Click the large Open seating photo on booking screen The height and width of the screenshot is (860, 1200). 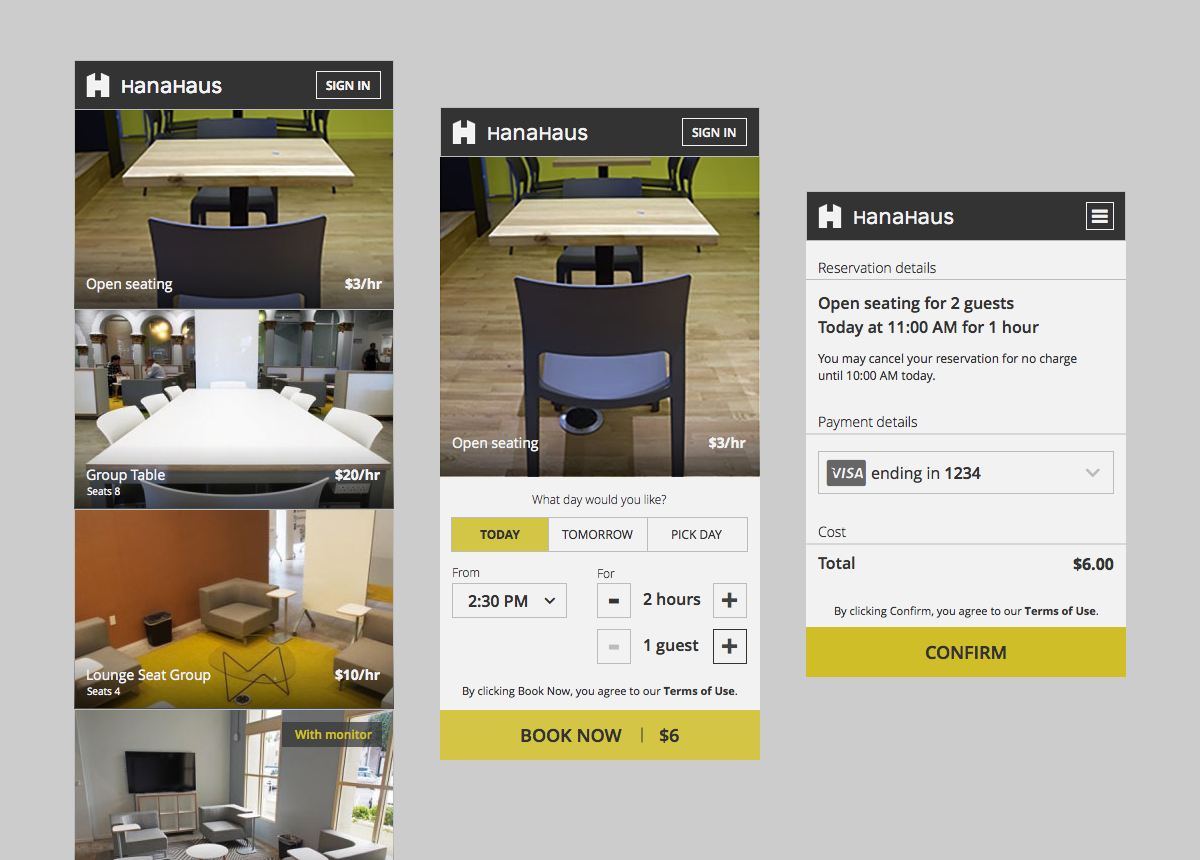coord(600,316)
